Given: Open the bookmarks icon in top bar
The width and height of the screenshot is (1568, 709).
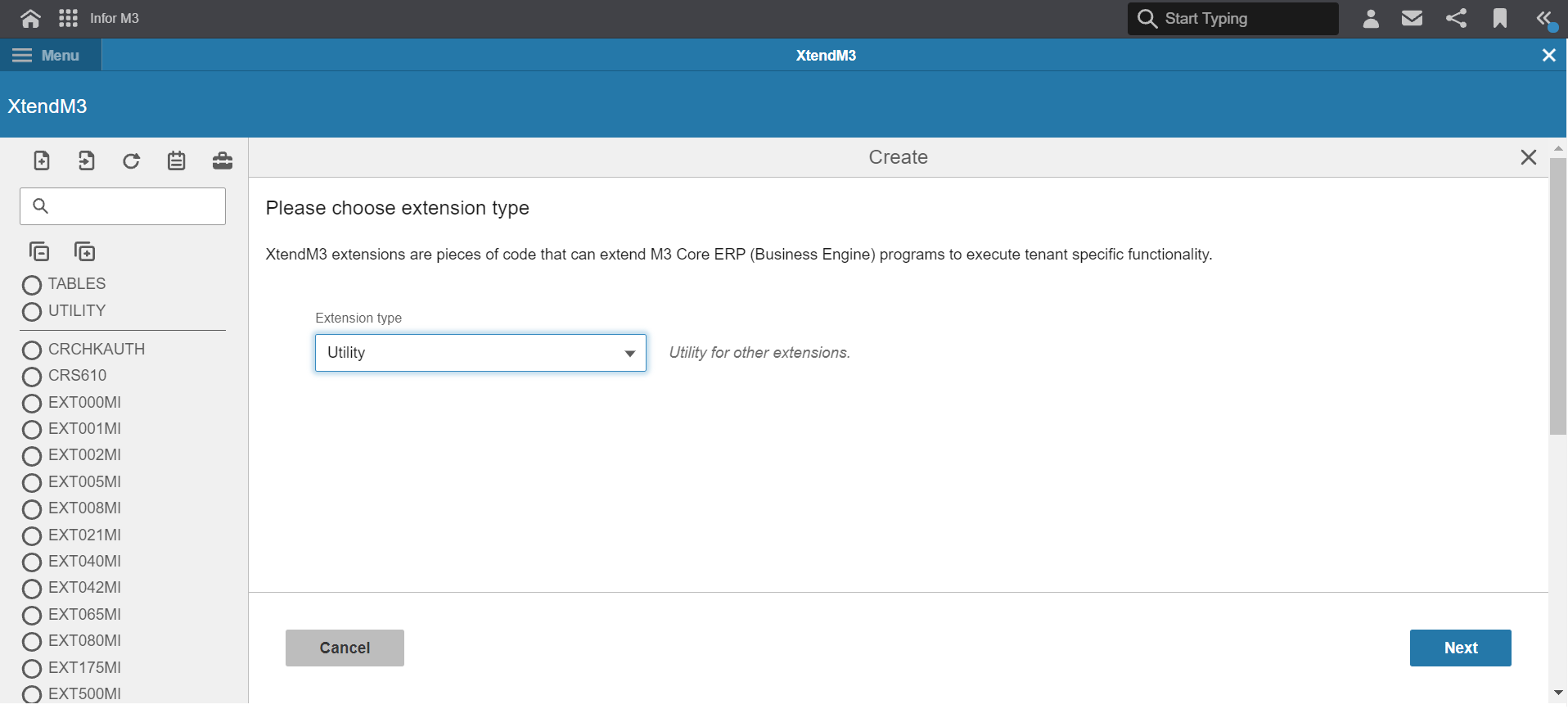Looking at the screenshot, I should click(1500, 18).
